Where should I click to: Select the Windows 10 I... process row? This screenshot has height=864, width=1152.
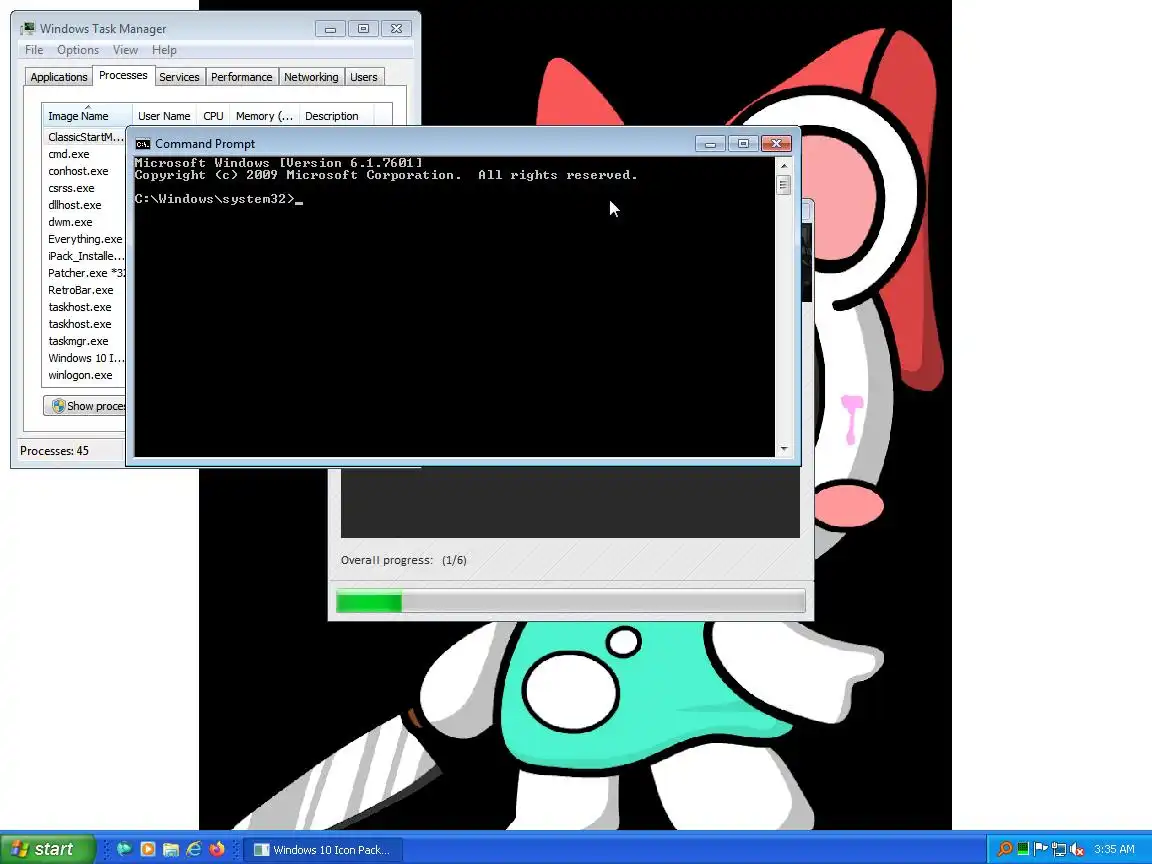84,358
